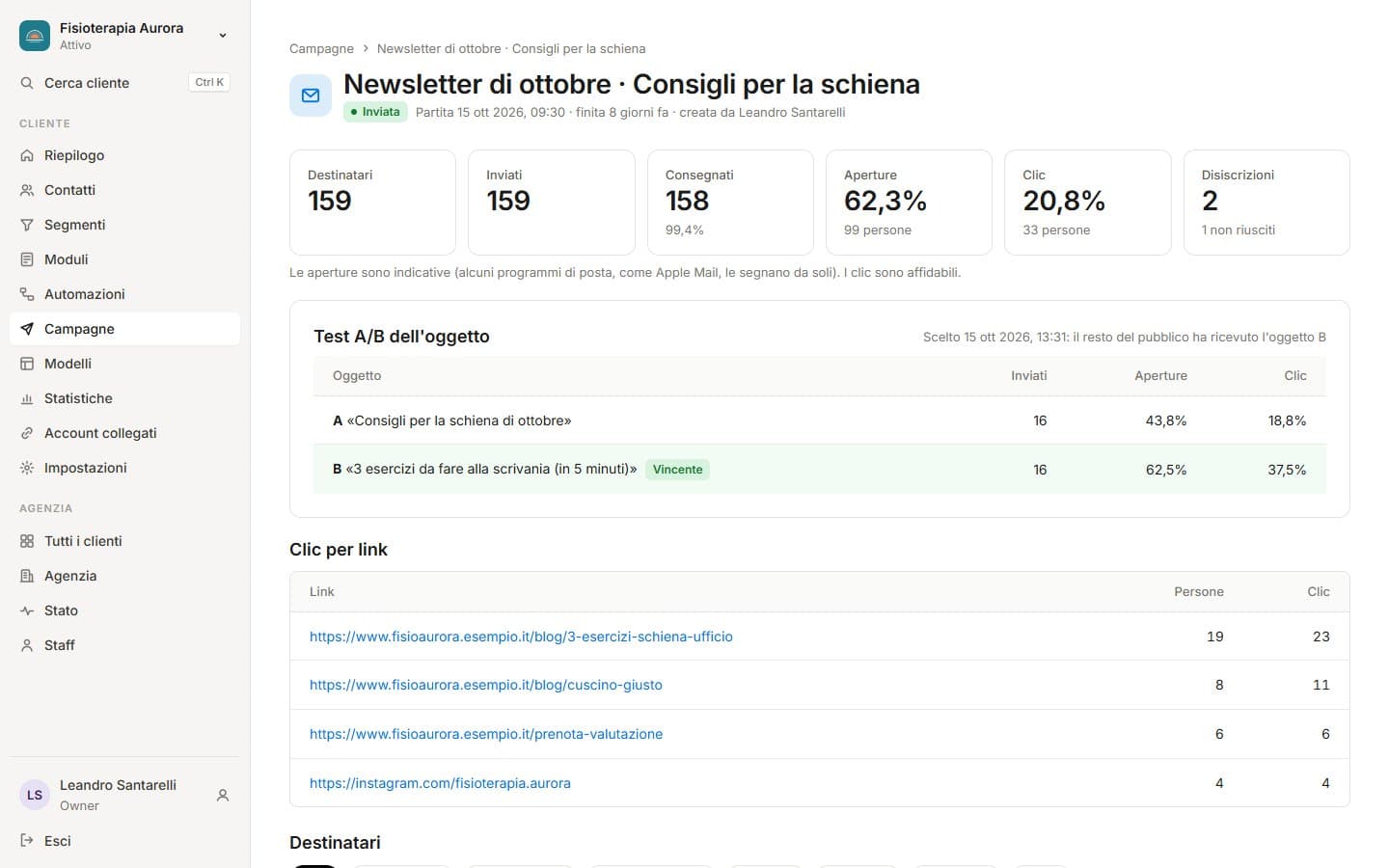The image size is (1389, 868).
Task: Open the 3-esercizi-schiena-ufficio blog link
Action: (521, 637)
